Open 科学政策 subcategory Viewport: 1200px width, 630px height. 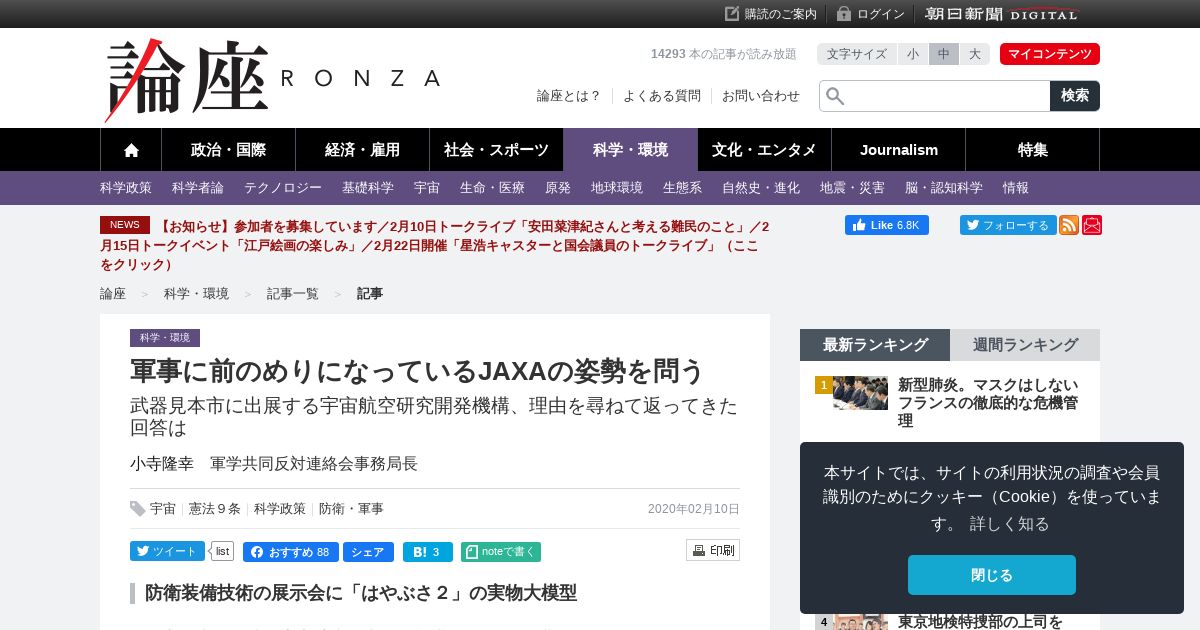pos(126,188)
